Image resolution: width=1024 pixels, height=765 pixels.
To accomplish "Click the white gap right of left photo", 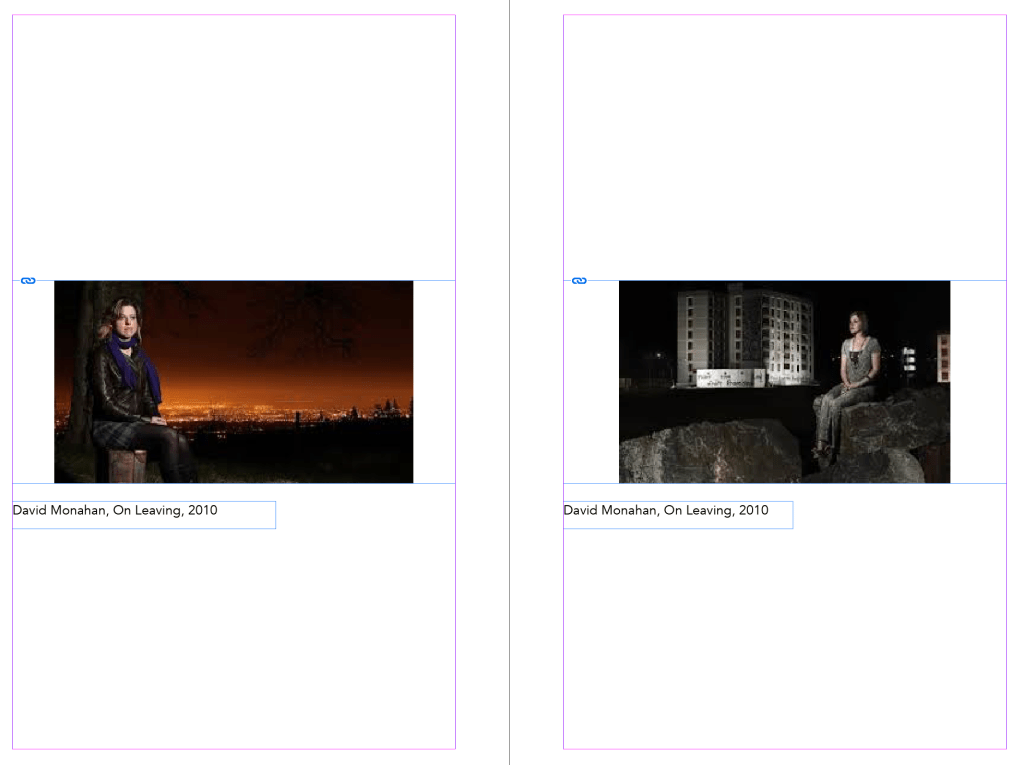I will tap(434, 381).
